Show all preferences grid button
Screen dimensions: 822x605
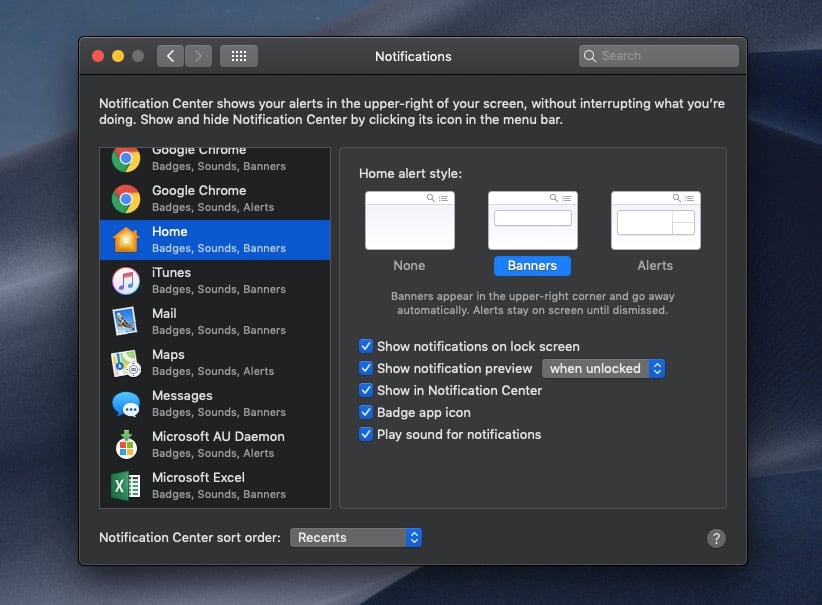(239, 56)
